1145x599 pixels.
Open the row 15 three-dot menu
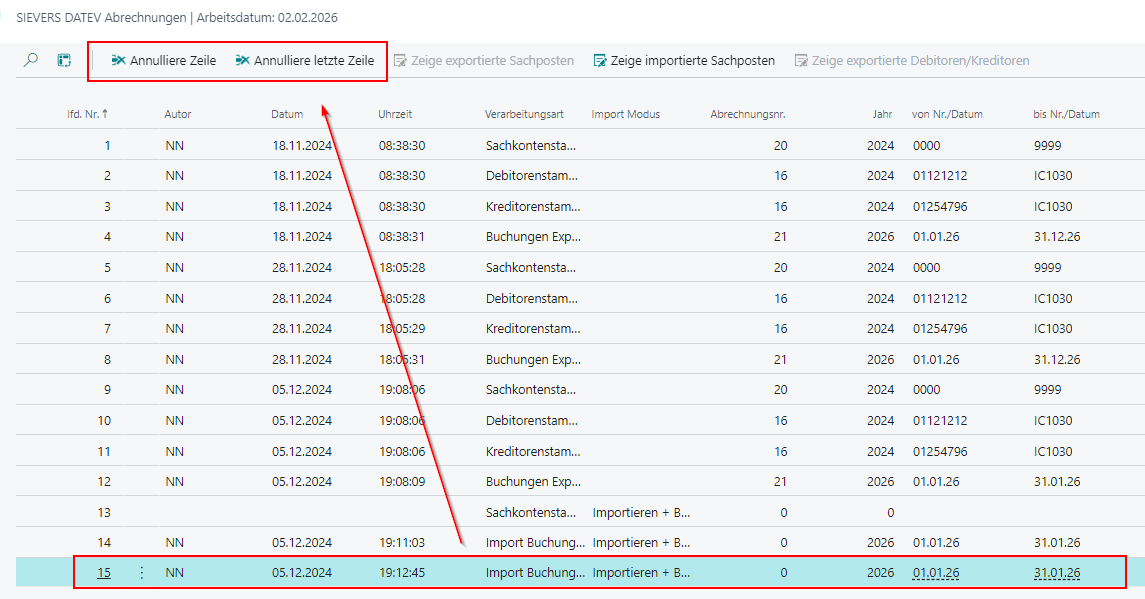[x=141, y=573]
